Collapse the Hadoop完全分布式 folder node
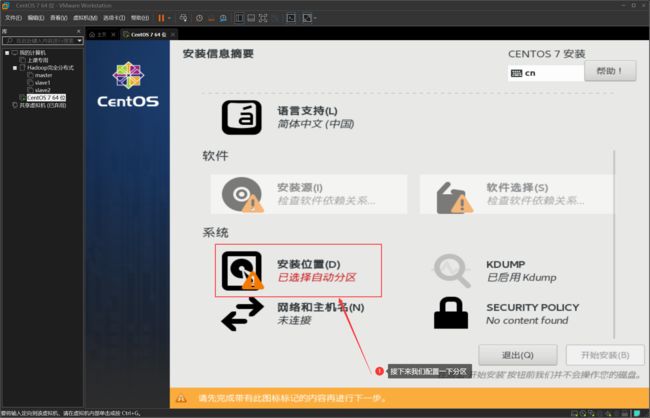The height and width of the screenshot is (418, 650). tap(15, 68)
